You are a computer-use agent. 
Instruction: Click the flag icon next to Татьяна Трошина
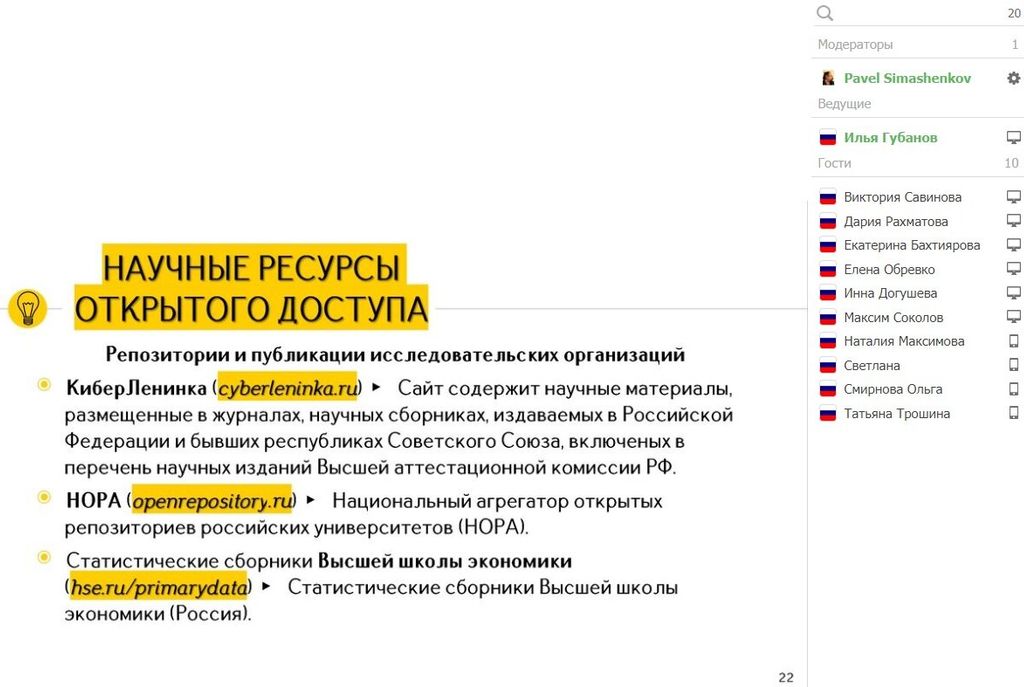click(x=827, y=413)
